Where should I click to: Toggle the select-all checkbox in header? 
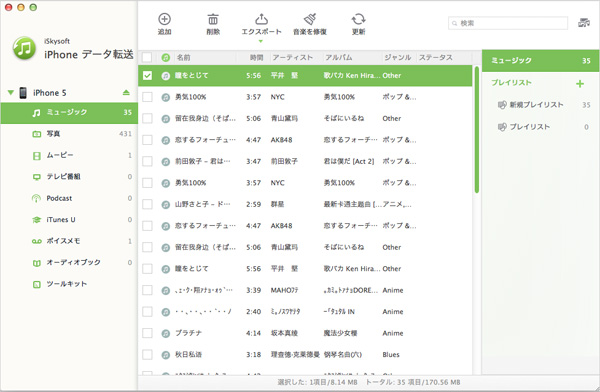tap(147, 57)
